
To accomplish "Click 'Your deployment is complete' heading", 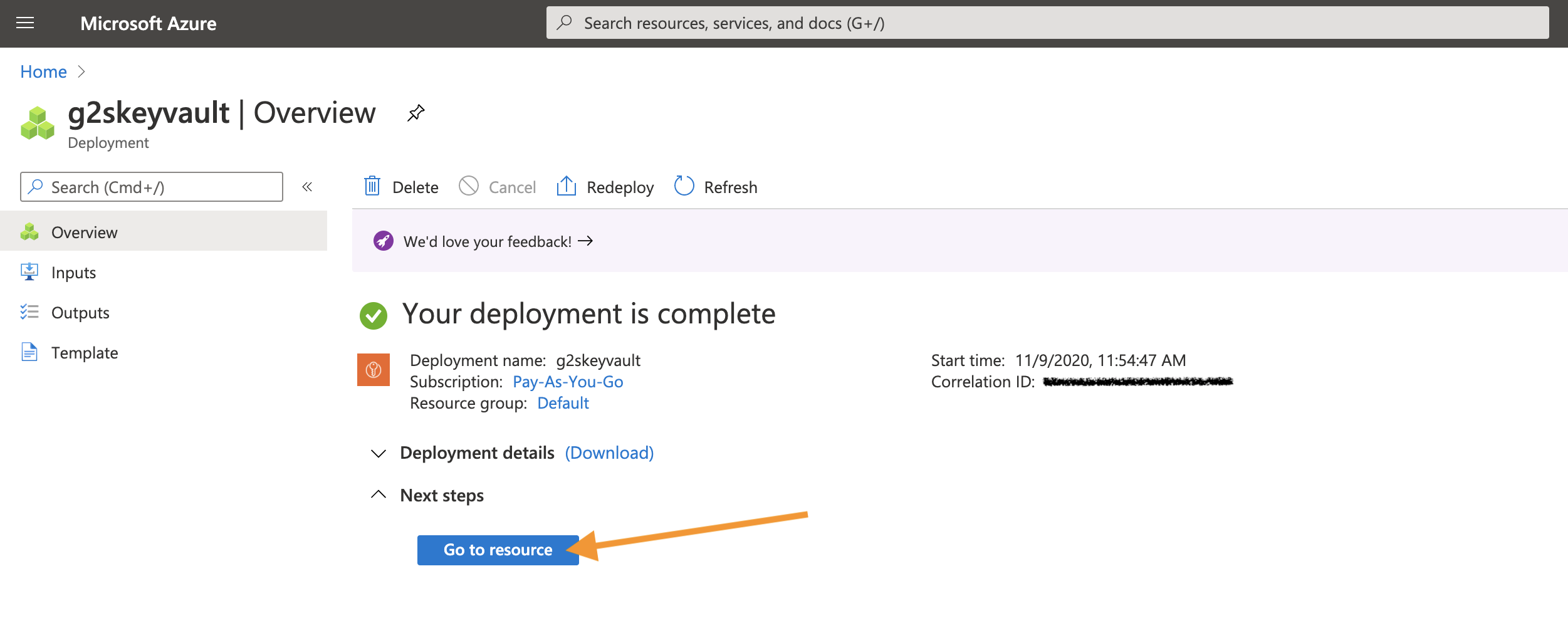I will pyautogui.click(x=588, y=314).
